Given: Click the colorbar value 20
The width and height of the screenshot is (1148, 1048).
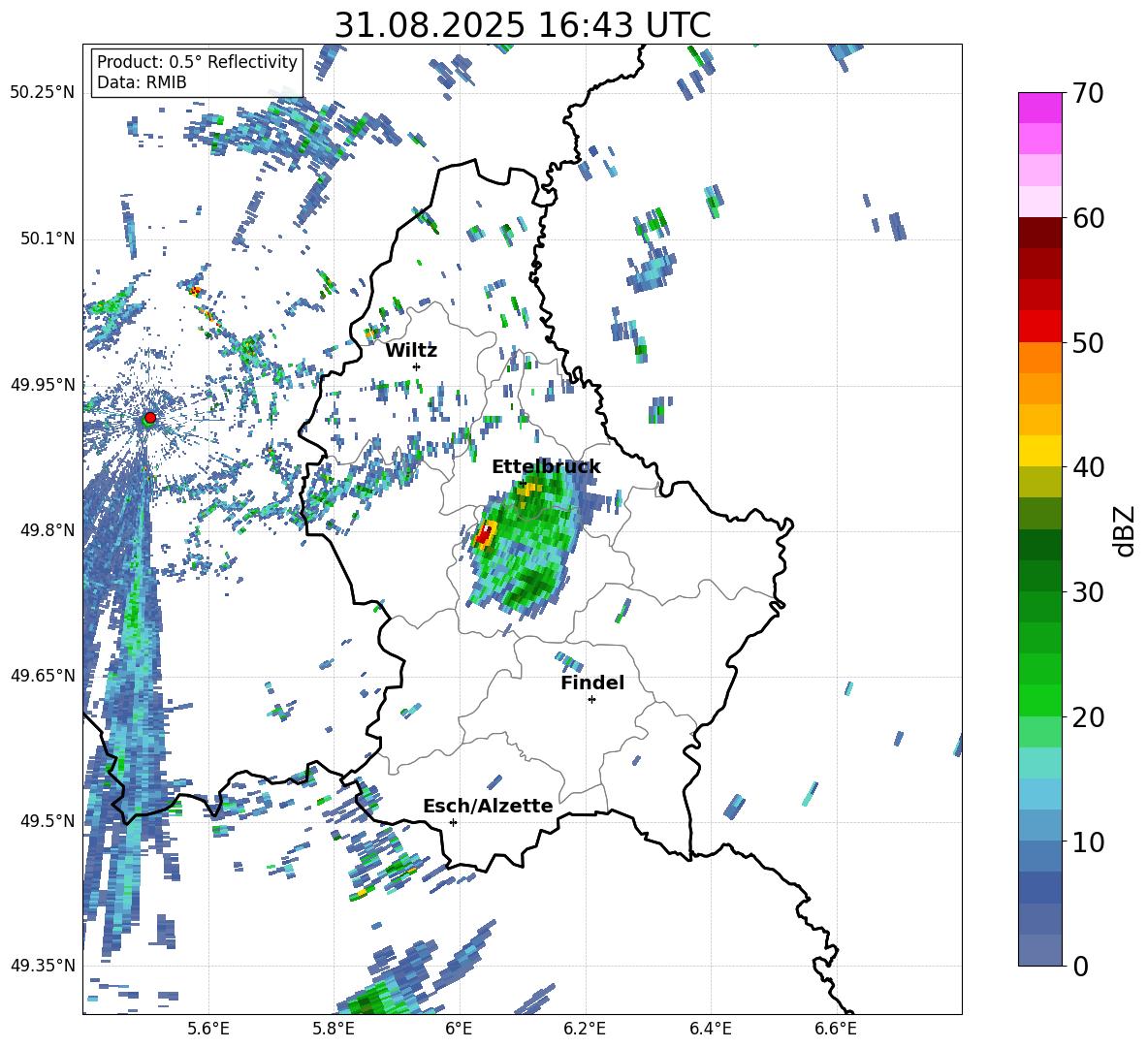Looking at the screenshot, I should click(1088, 717).
